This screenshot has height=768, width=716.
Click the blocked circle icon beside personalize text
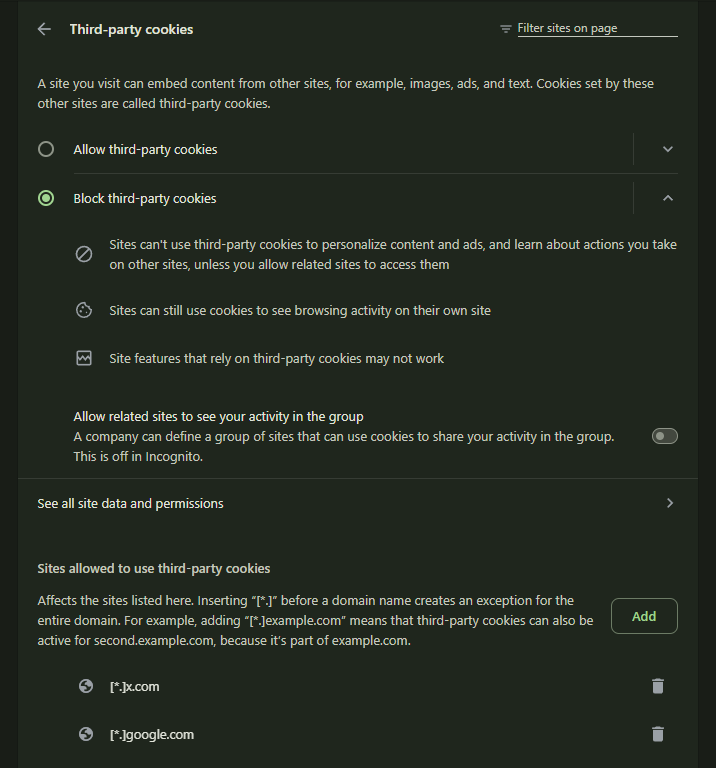[x=84, y=254]
